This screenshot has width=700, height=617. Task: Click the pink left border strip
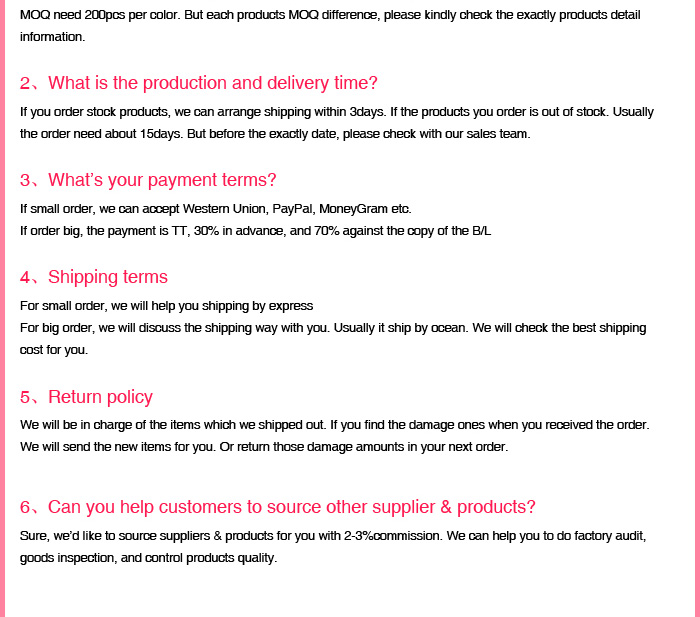(2, 308)
